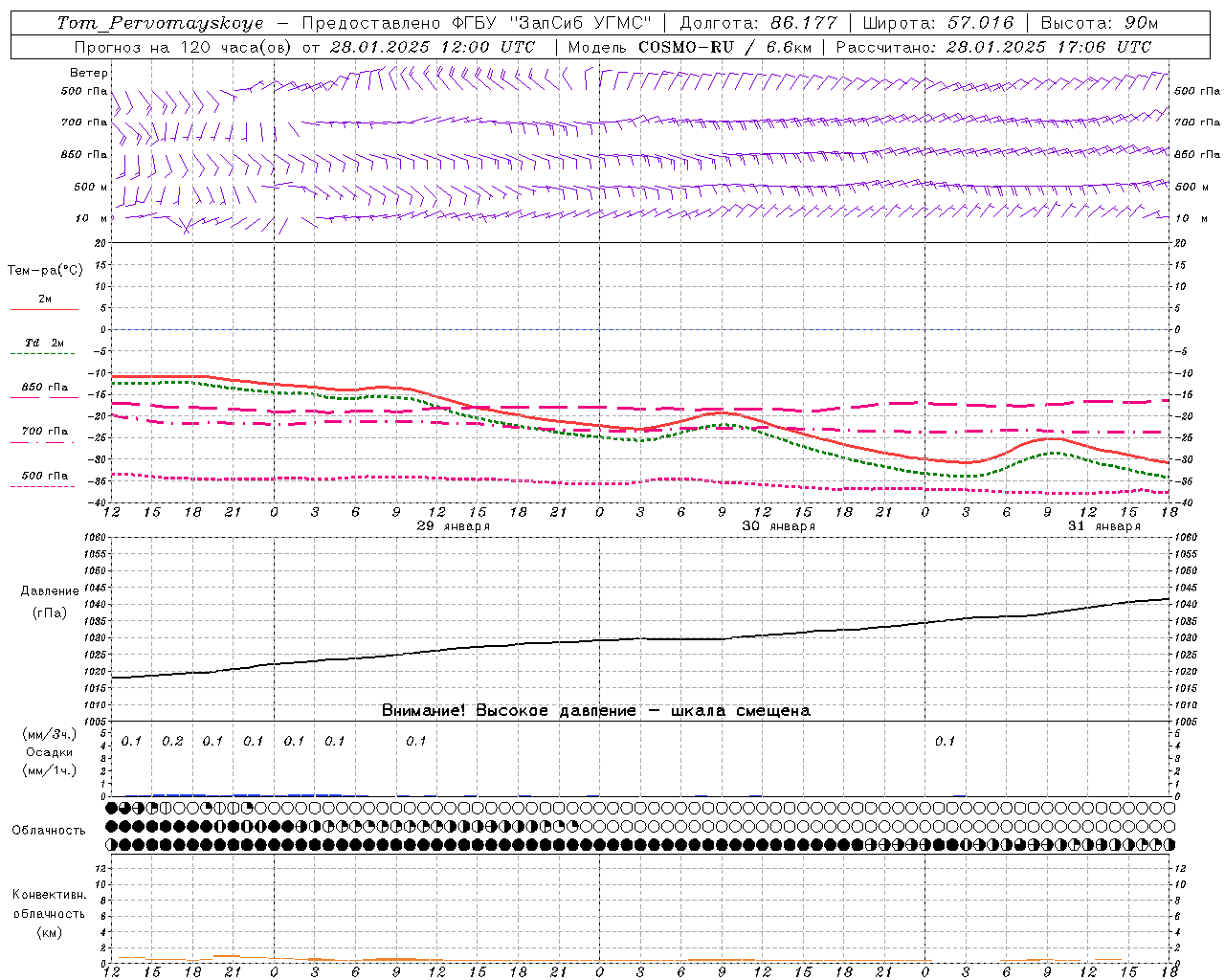The image size is (1225, 980).
Task: Select the provider text ФГБУ "ЗапСиб УГМС"
Action: click(552, 23)
